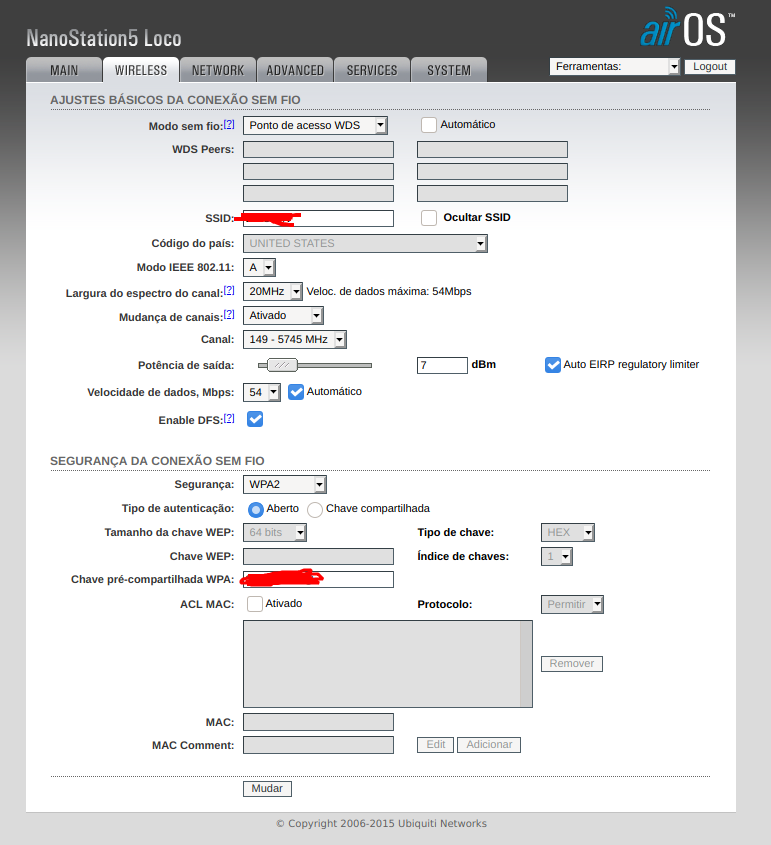The height and width of the screenshot is (845, 771).
Task: Toggle Automático checkbox beside wireless mode
Action: coord(429,124)
